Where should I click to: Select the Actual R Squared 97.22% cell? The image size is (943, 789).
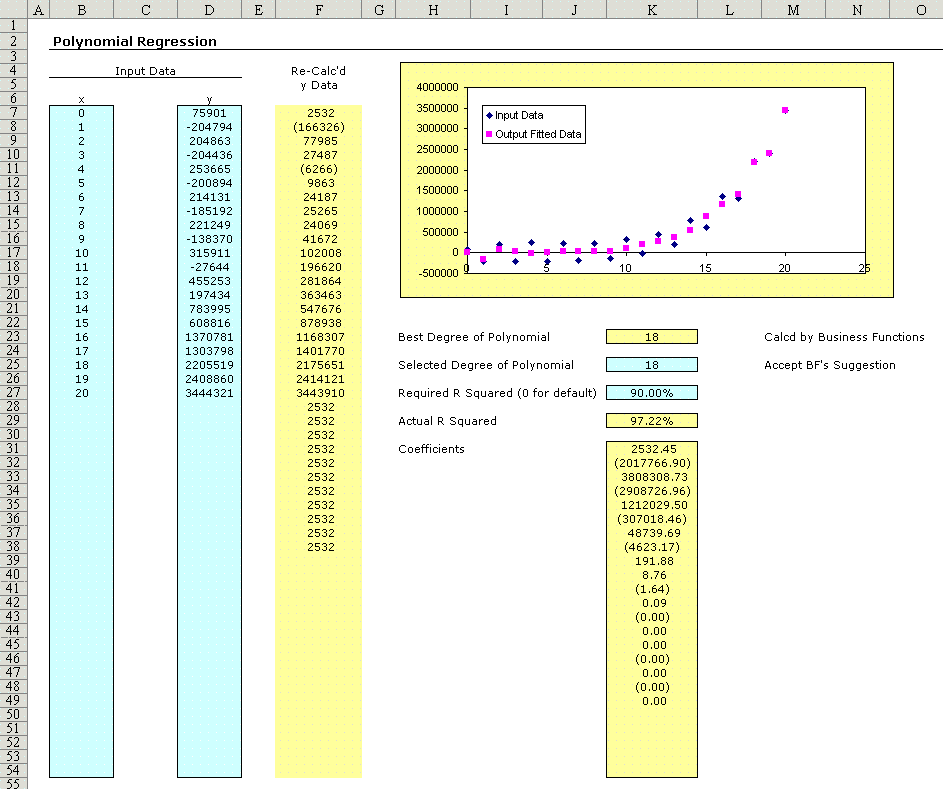(651, 421)
